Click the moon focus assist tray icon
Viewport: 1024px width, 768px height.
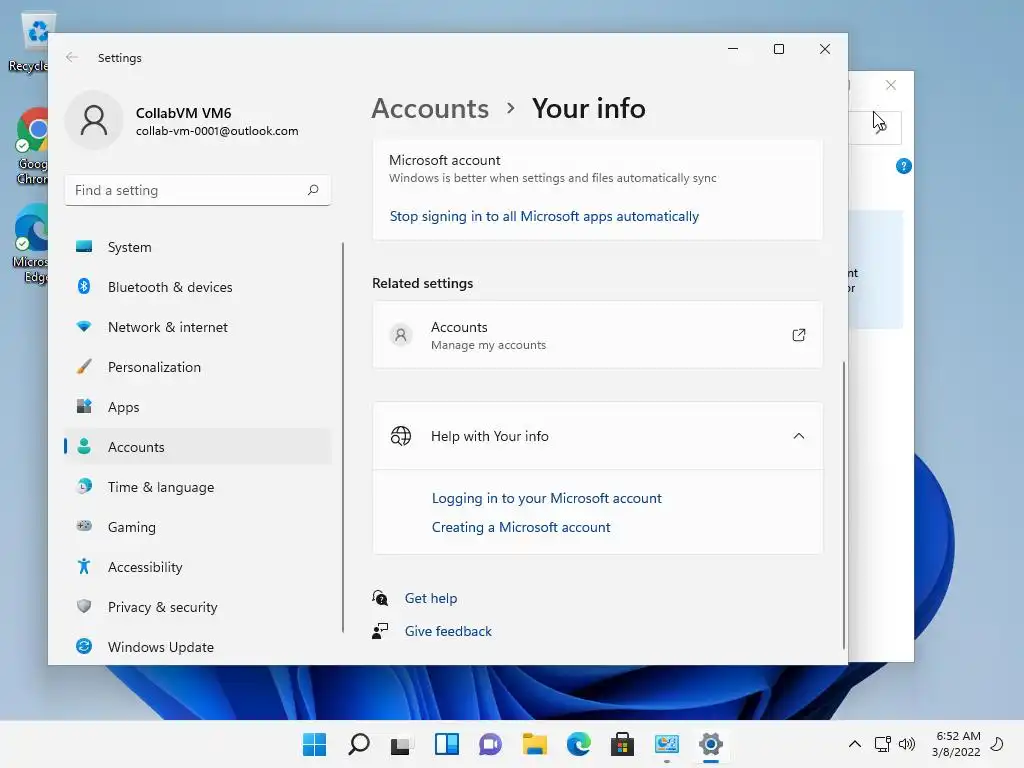[x=997, y=744]
